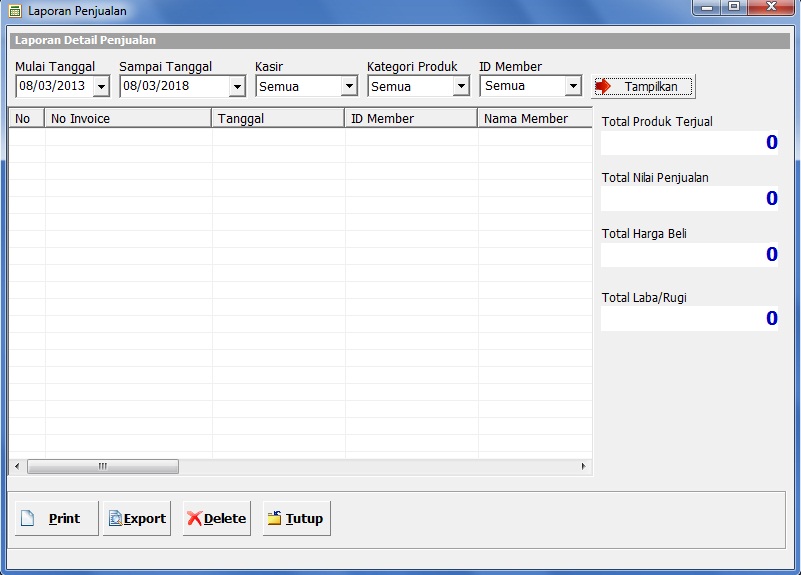The height and width of the screenshot is (575, 801).
Task: Click the Laporan Penjualan title bar icon
Action: coord(14,11)
